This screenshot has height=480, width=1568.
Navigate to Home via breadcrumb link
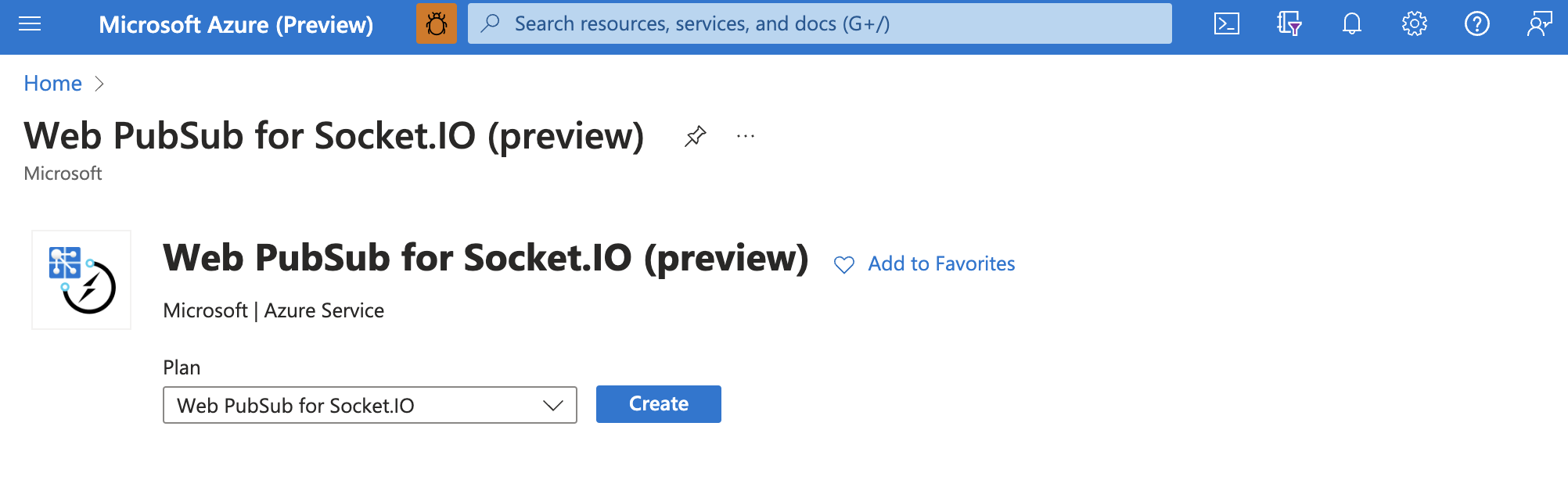pos(52,83)
